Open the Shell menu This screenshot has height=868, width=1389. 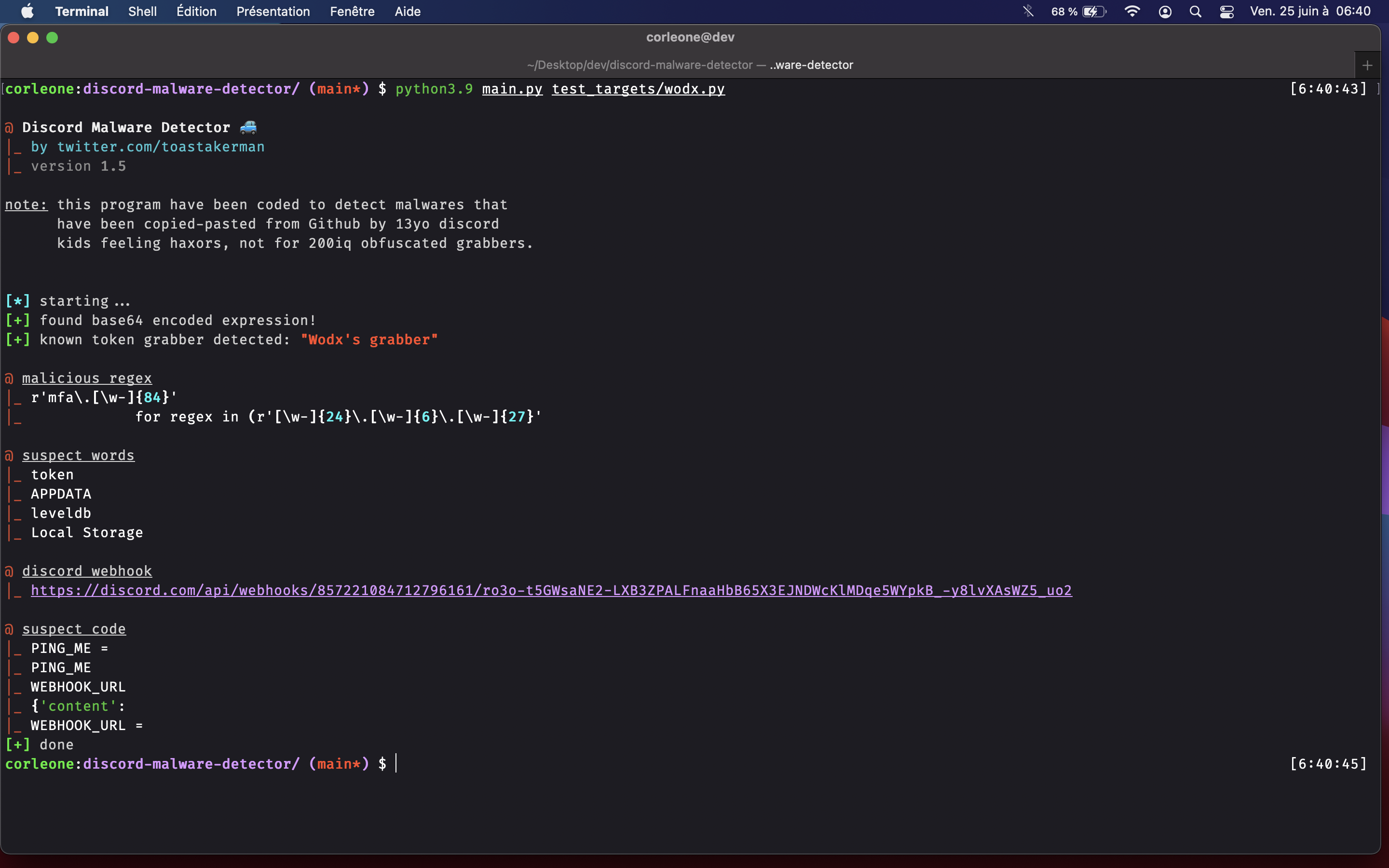pos(142,12)
